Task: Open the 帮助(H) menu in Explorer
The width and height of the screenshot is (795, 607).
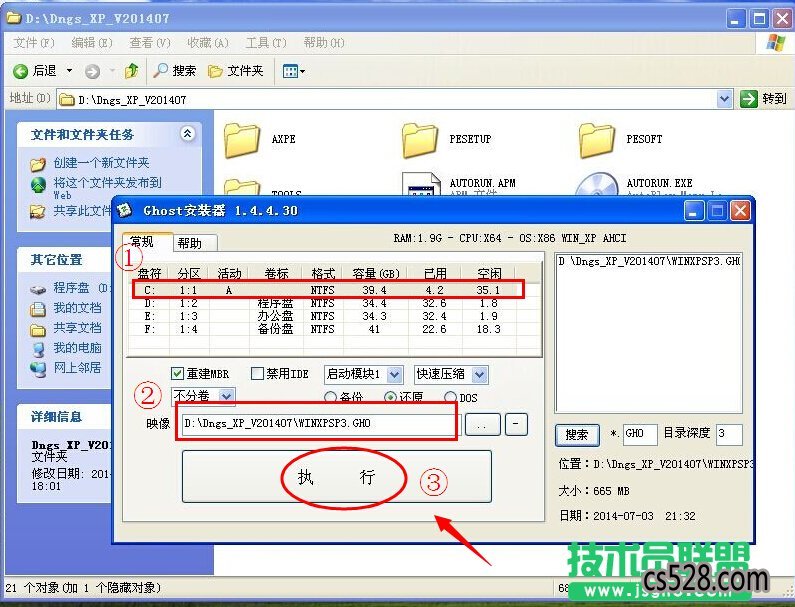Action: coord(324,43)
